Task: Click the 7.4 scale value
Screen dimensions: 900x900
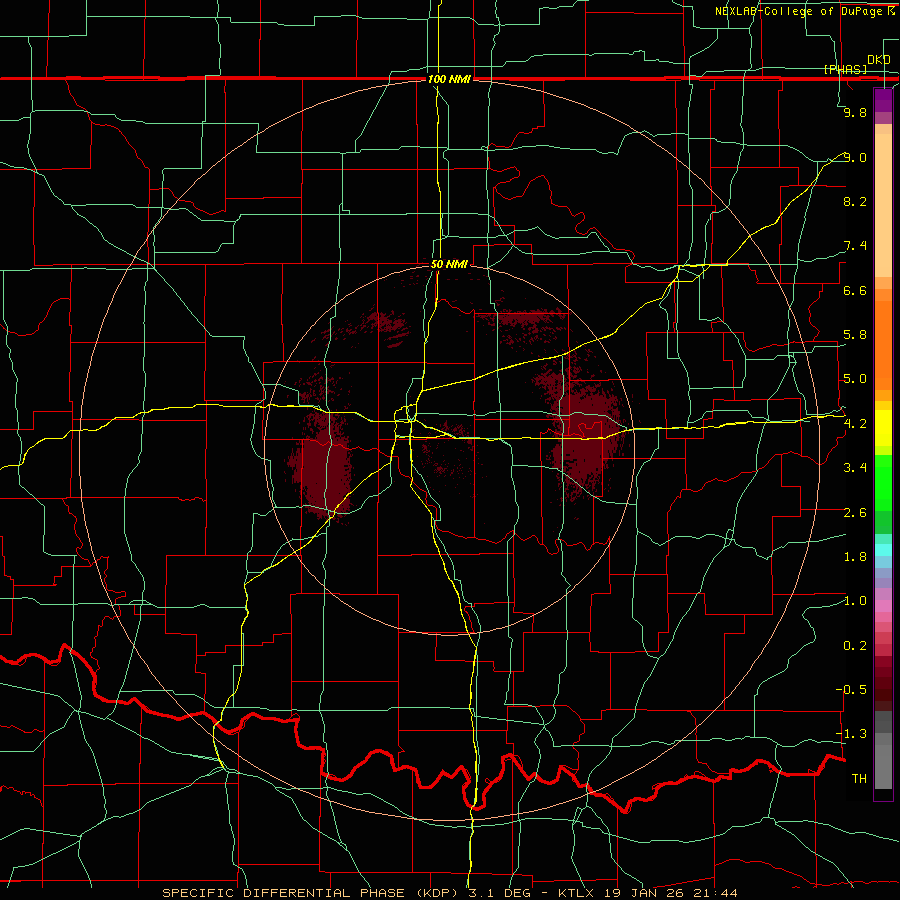Action: click(855, 246)
